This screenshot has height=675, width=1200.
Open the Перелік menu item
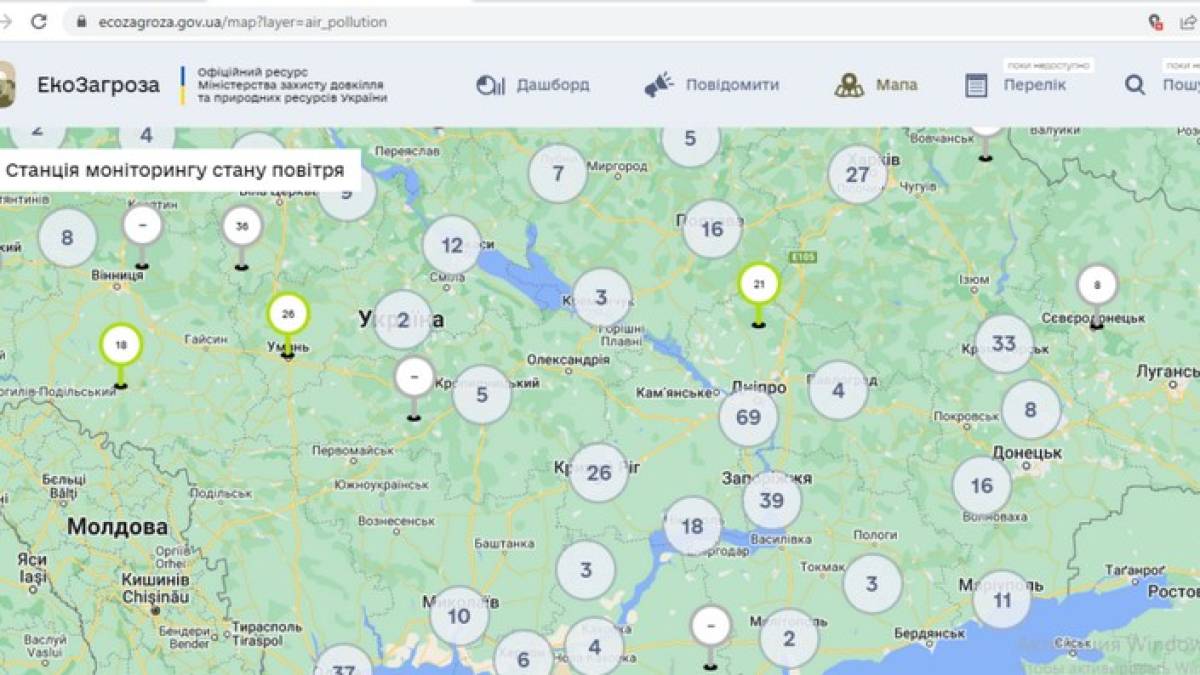(x=1035, y=85)
